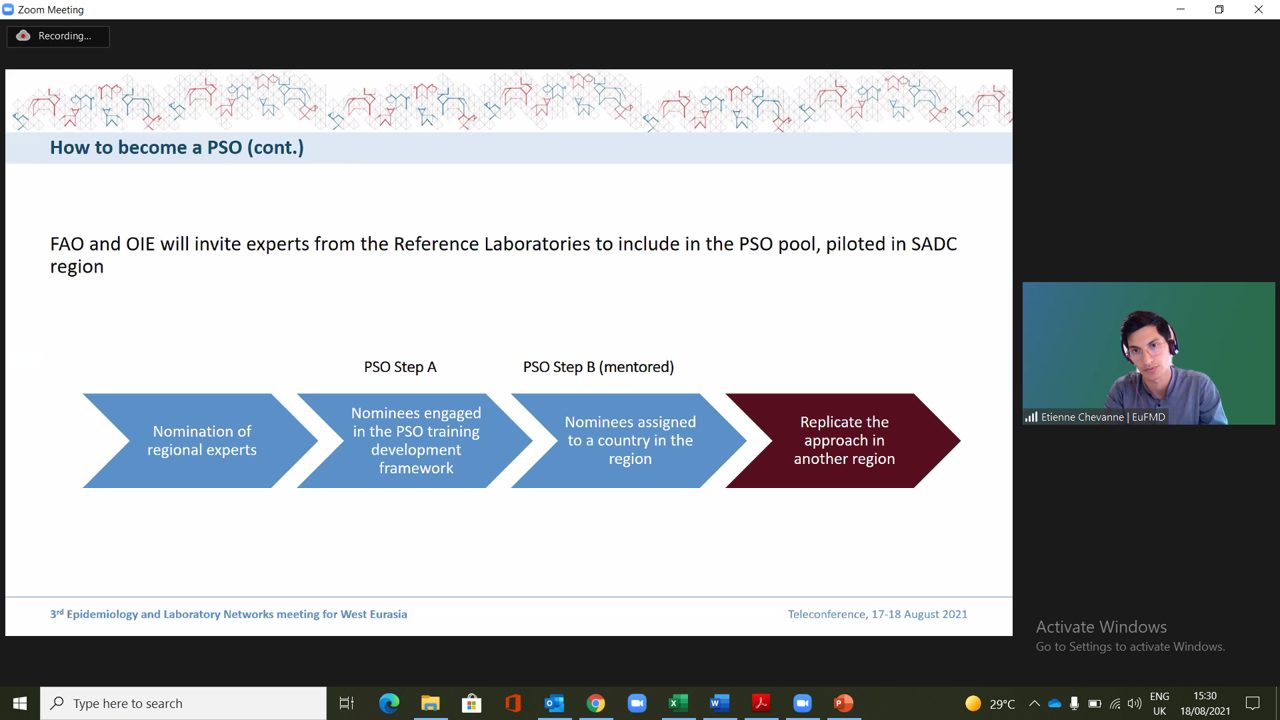The height and width of the screenshot is (720, 1280).
Task: Open Task View on the taskbar
Action: click(347, 703)
